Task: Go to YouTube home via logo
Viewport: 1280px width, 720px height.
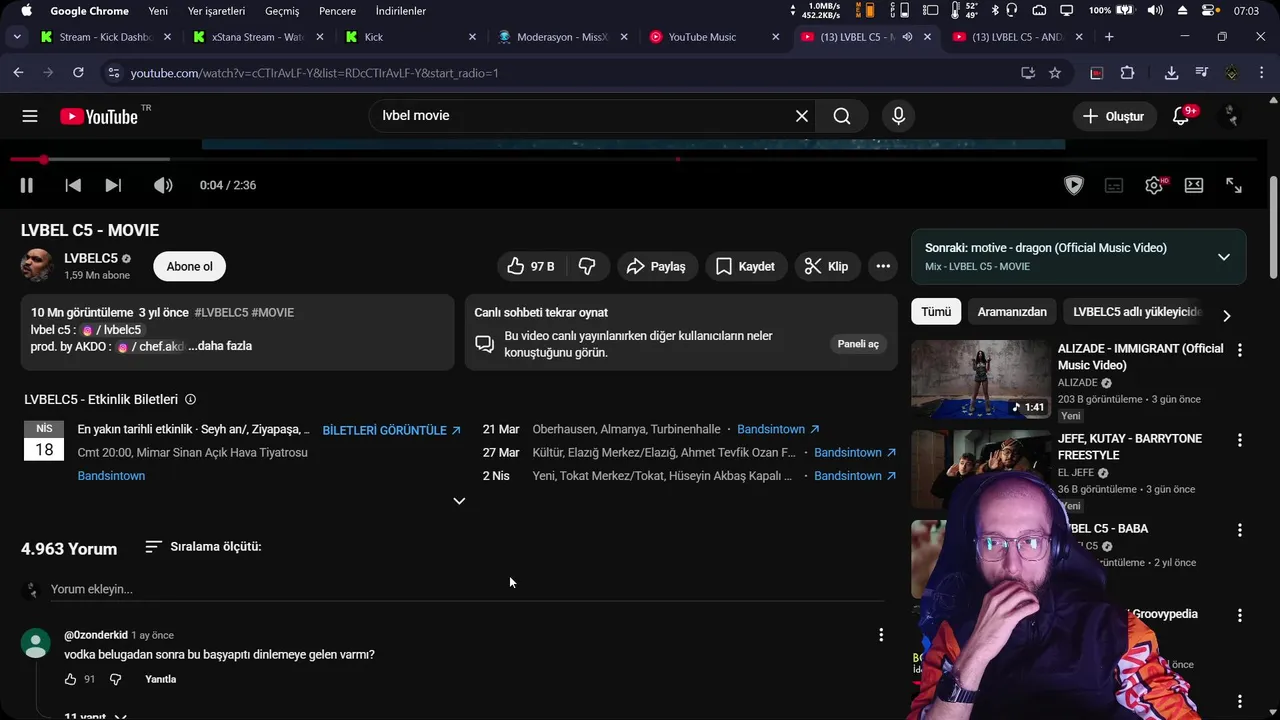Action: (x=99, y=116)
